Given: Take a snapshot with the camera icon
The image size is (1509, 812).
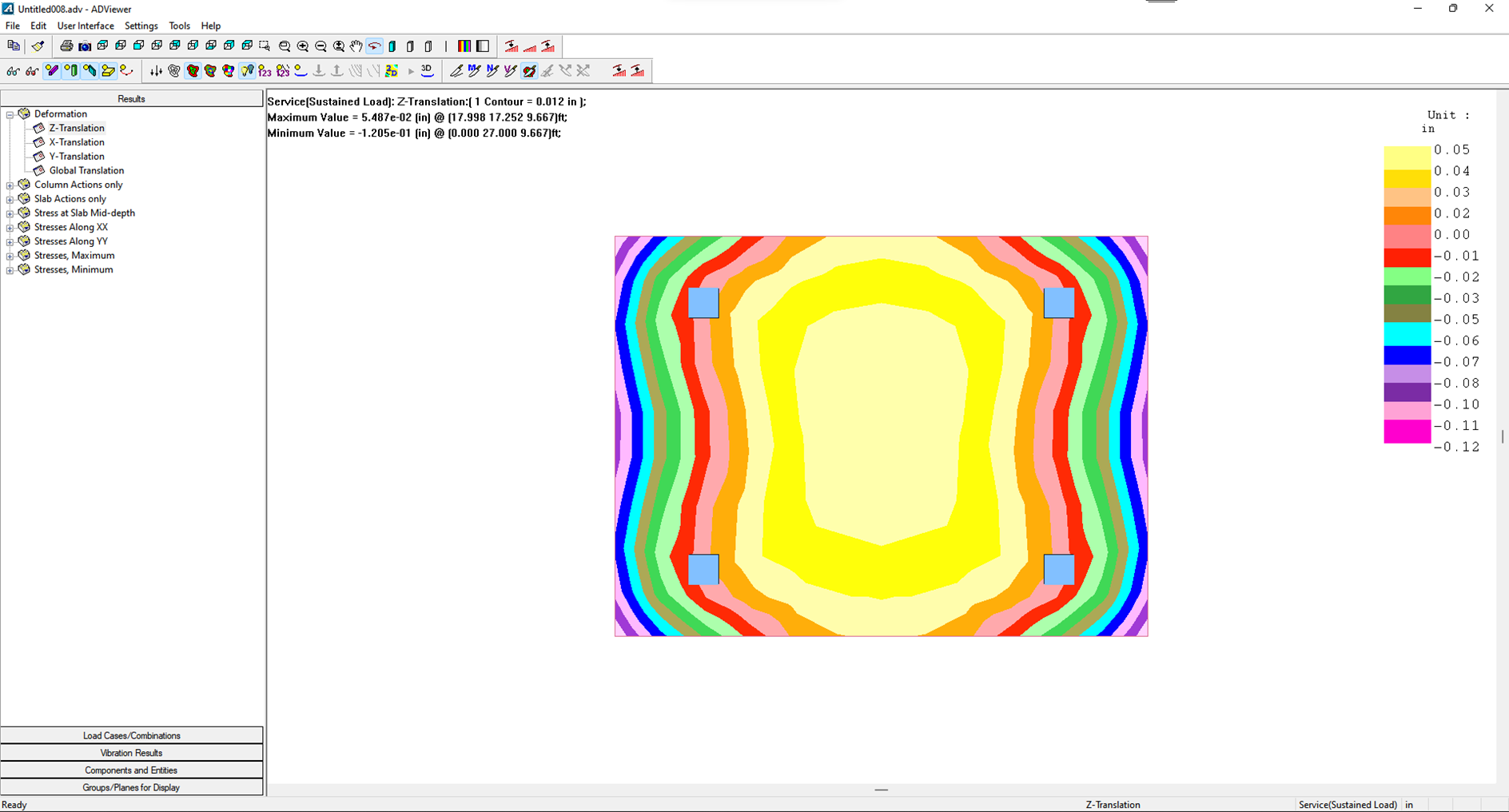Looking at the screenshot, I should tap(85, 46).
